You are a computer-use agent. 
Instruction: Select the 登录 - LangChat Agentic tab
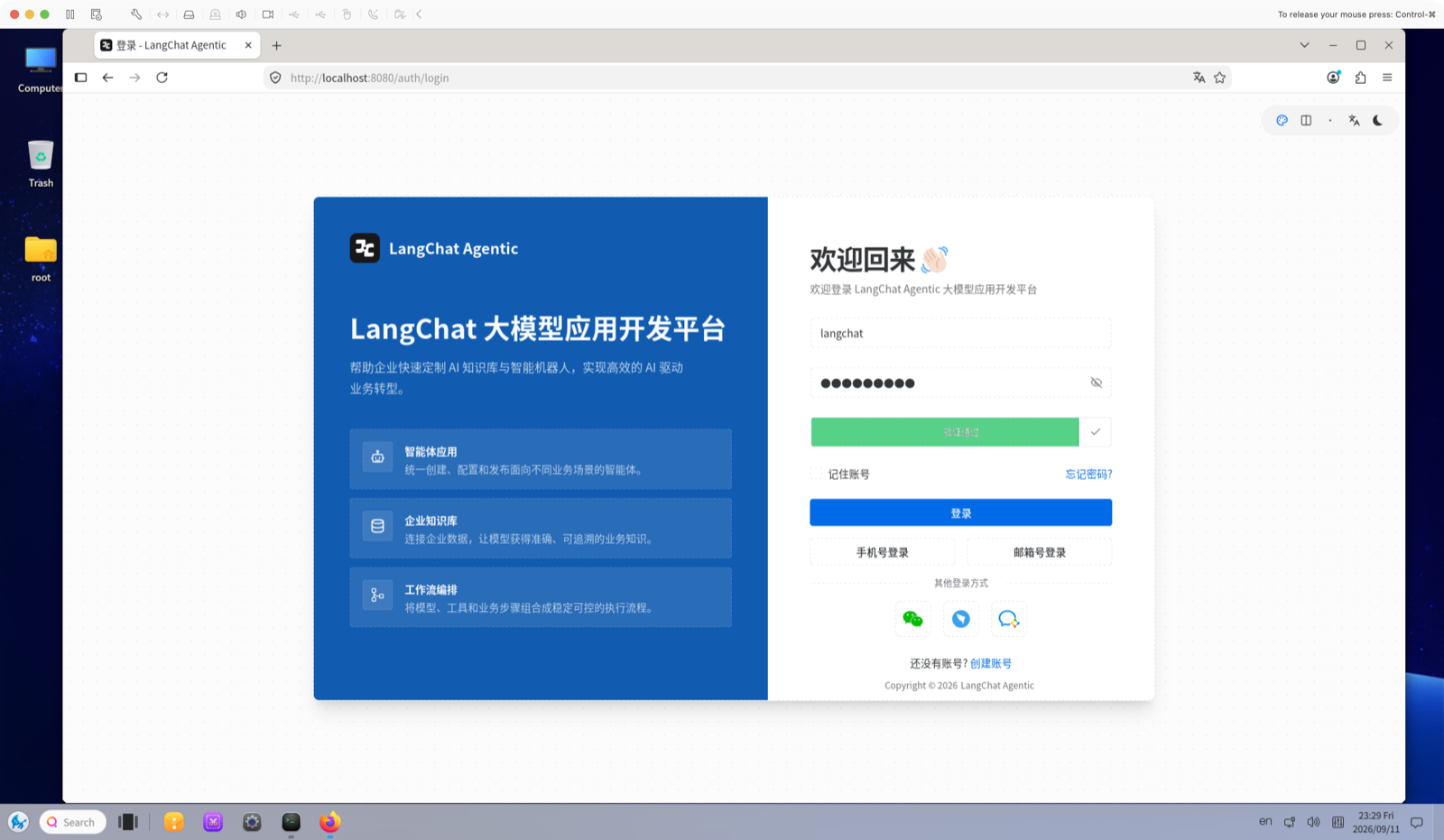(177, 45)
